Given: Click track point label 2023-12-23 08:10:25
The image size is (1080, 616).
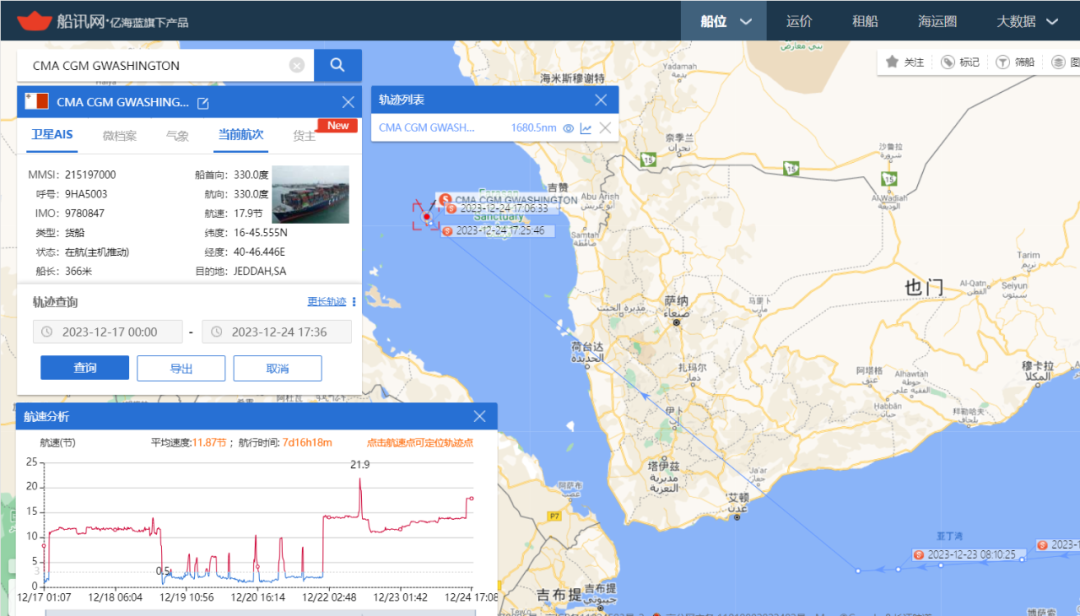Looking at the screenshot, I should 970,554.
